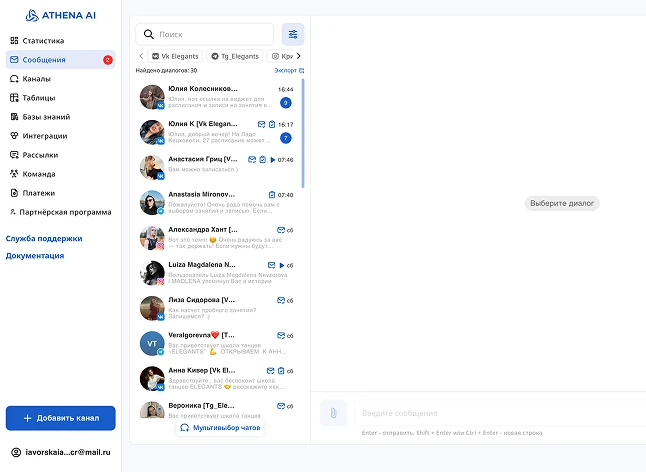Open the filter settings icon beside search
Screen dimensions: 646x472
[293, 34]
